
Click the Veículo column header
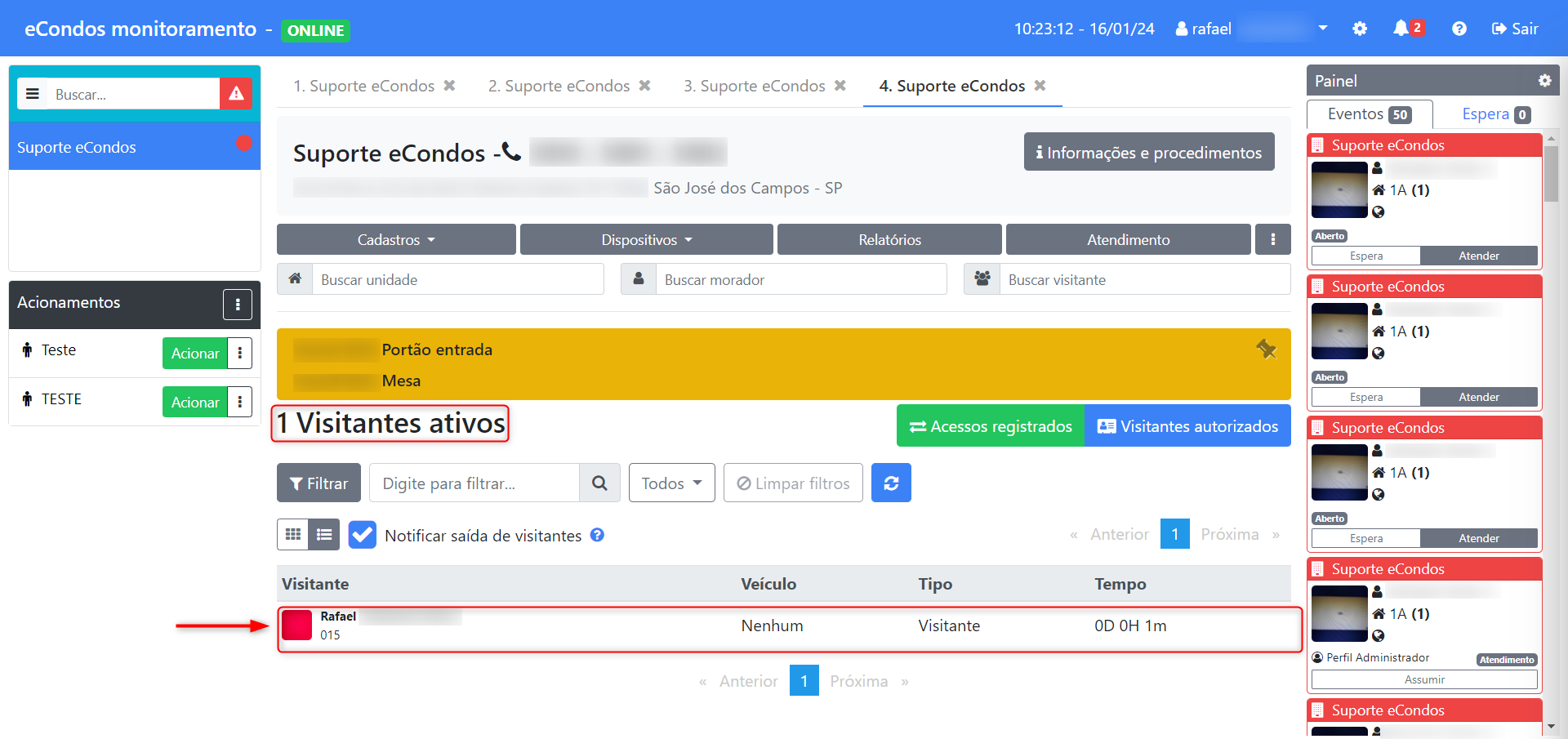click(x=768, y=584)
